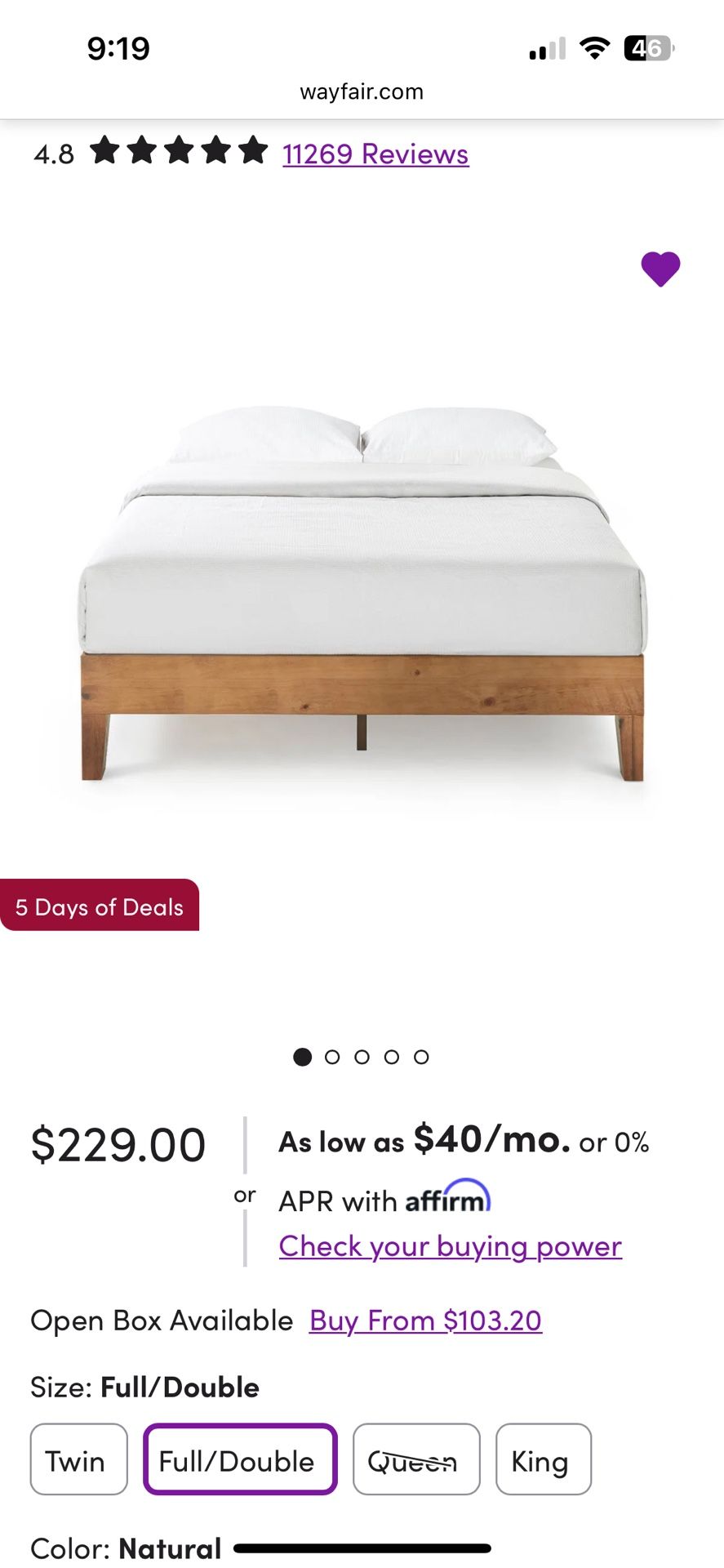The image size is (724, 1568).
Task: Select the Twin size option
Action: click(79, 1459)
